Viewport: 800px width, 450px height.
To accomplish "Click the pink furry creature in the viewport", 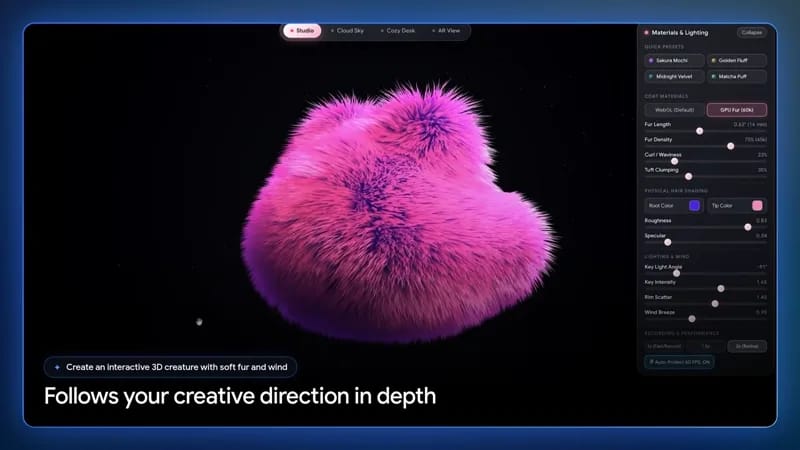I will [x=398, y=214].
